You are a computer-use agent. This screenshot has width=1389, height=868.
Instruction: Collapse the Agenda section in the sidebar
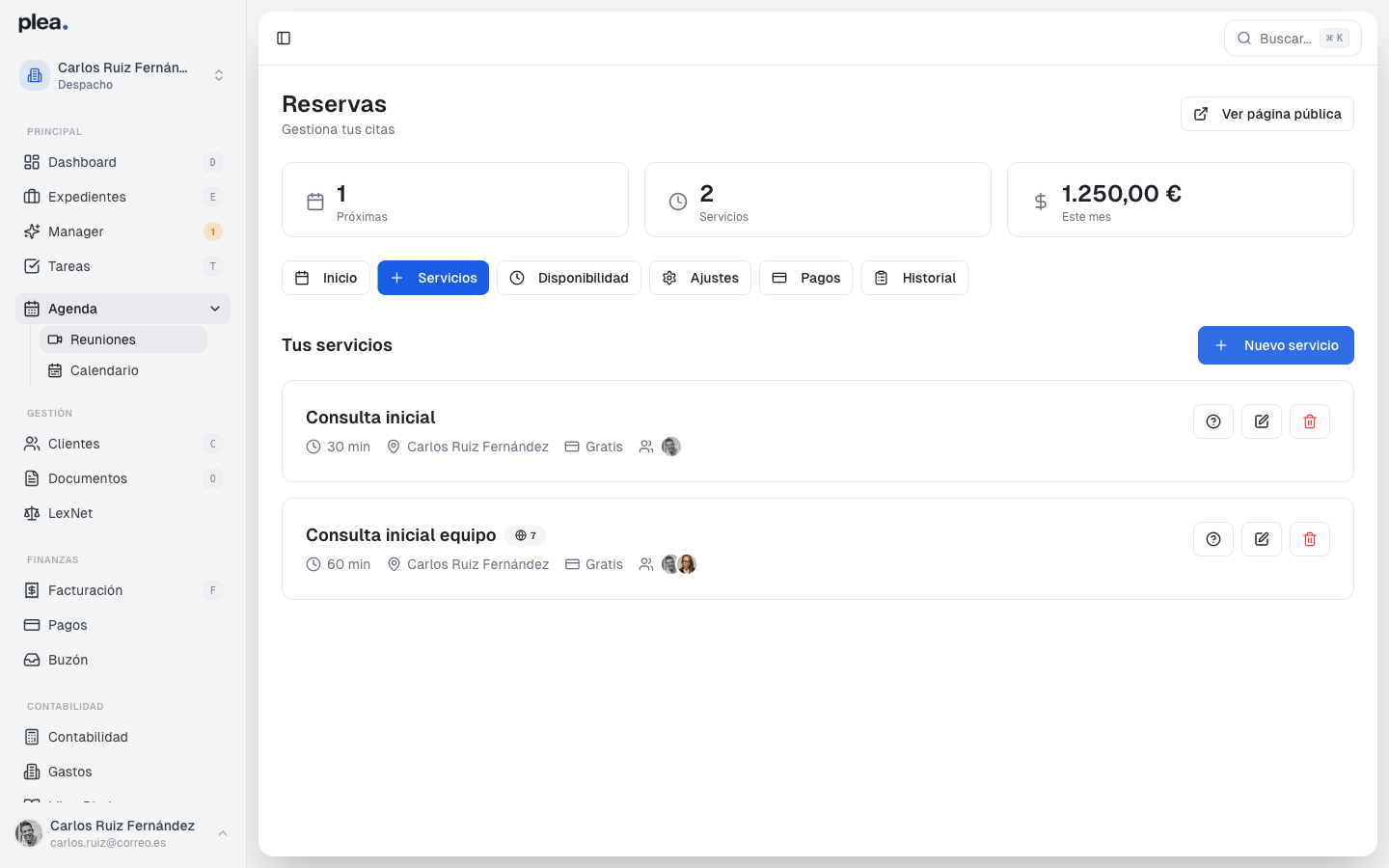coord(214,309)
